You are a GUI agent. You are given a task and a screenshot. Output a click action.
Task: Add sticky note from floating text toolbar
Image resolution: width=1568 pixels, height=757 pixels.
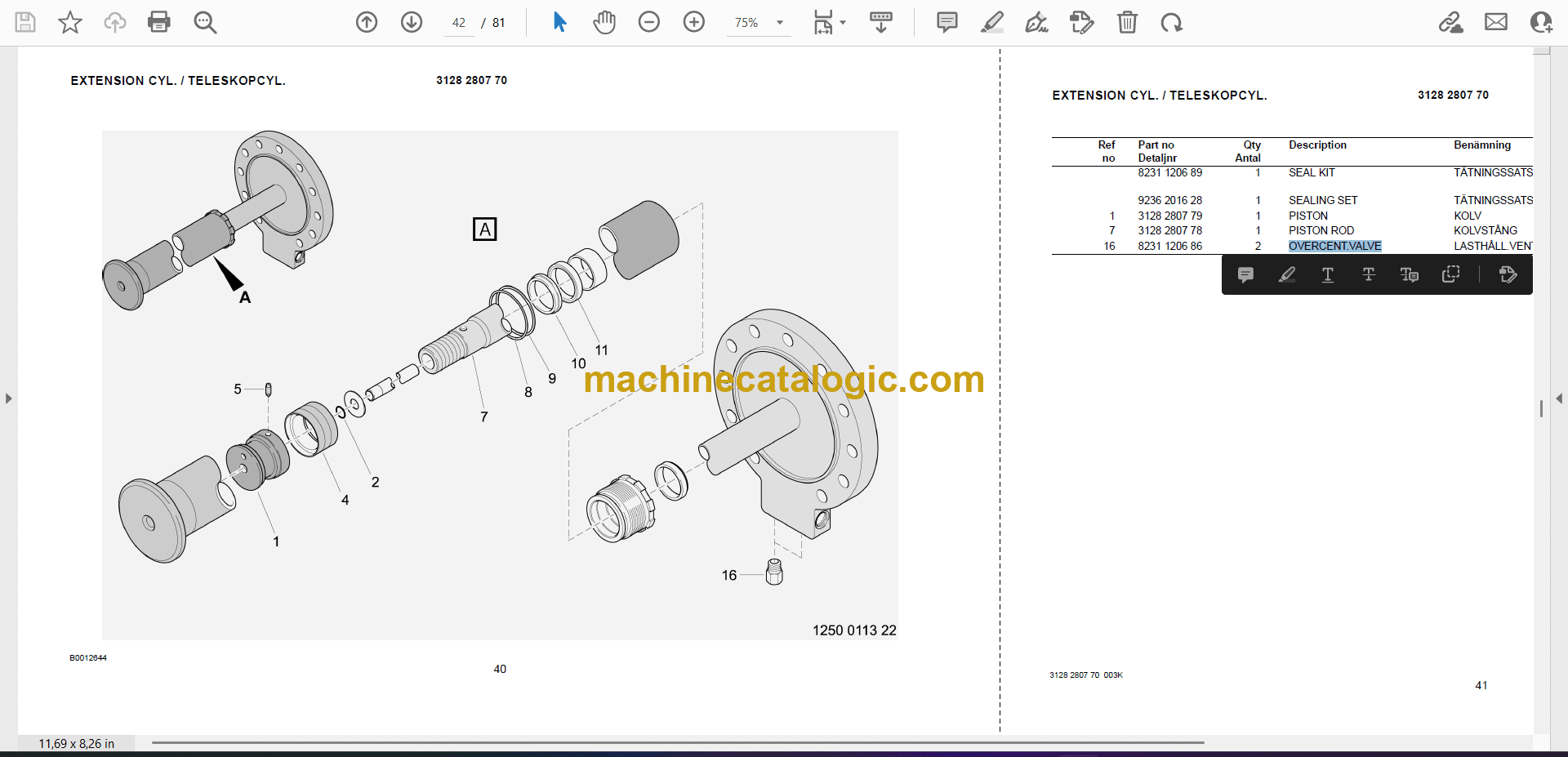1245,275
